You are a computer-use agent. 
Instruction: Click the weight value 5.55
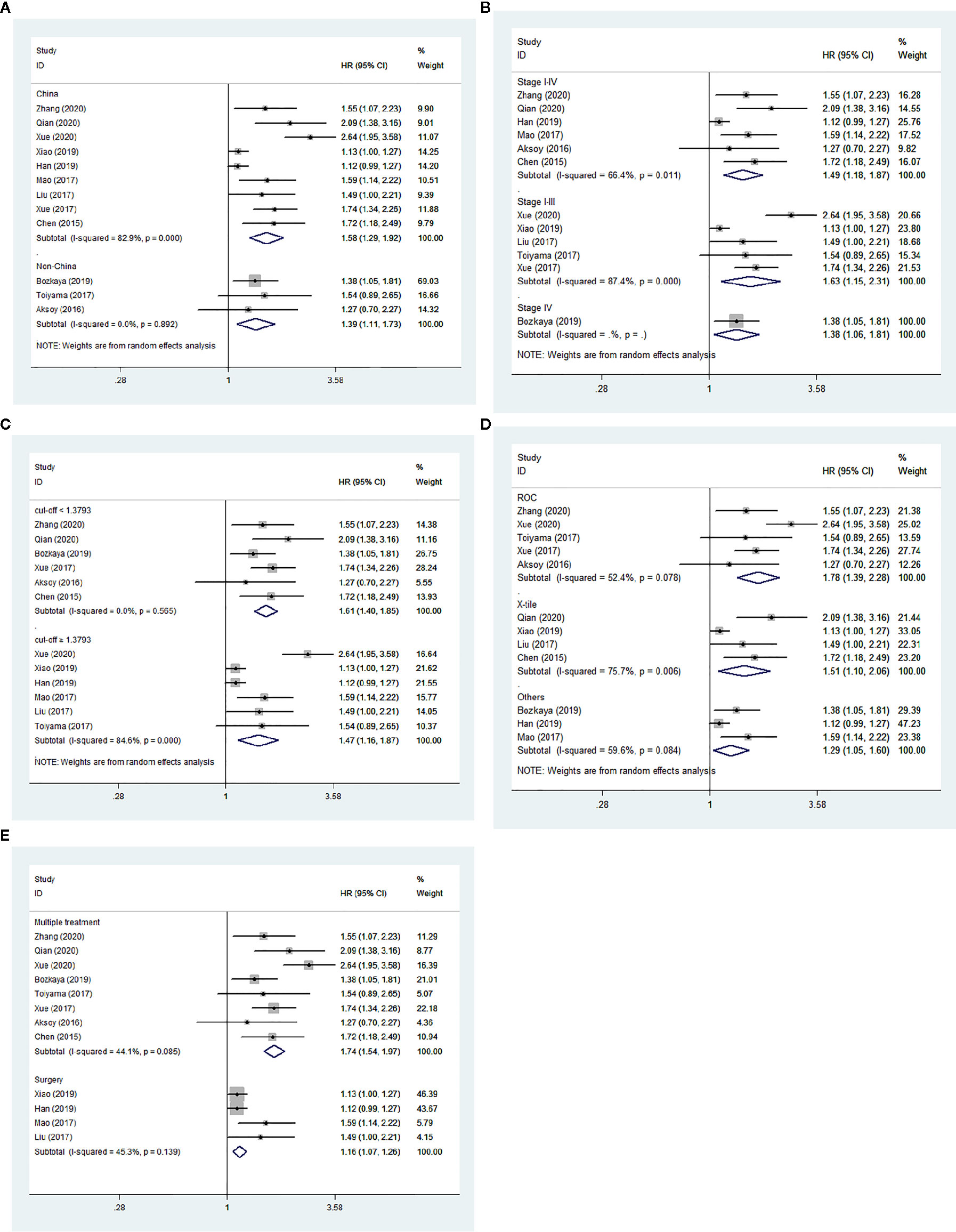coord(424,583)
